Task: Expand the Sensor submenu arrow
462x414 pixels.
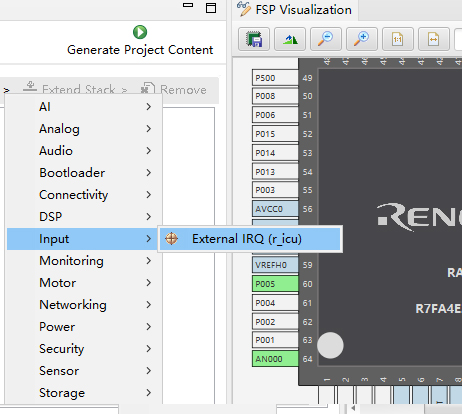Action: (x=149, y=371)
